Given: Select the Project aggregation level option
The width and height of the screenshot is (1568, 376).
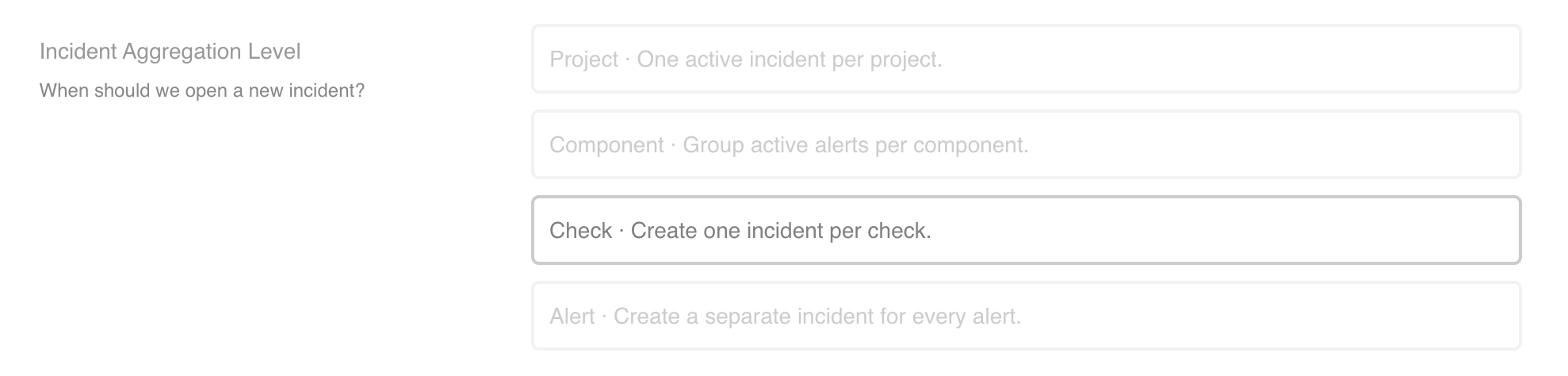Looking at the screenshot, I should [x=1026, y=59].
